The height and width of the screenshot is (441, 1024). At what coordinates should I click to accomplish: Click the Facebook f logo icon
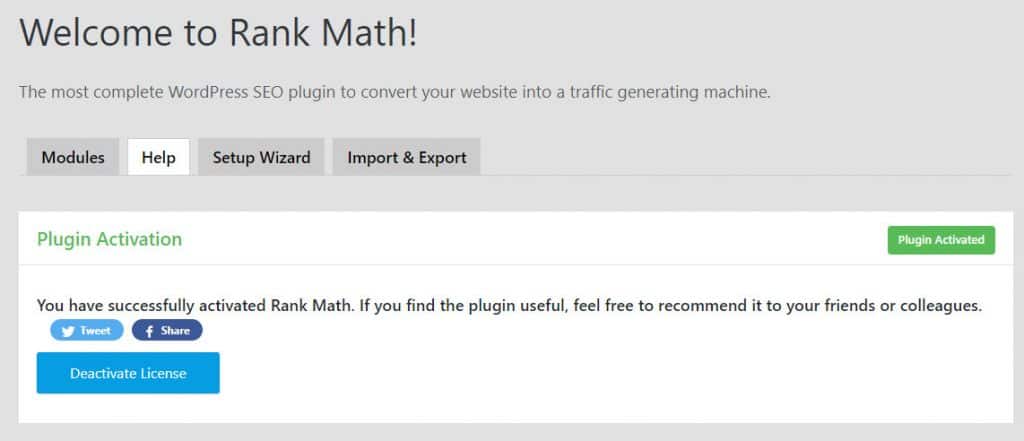149,331
